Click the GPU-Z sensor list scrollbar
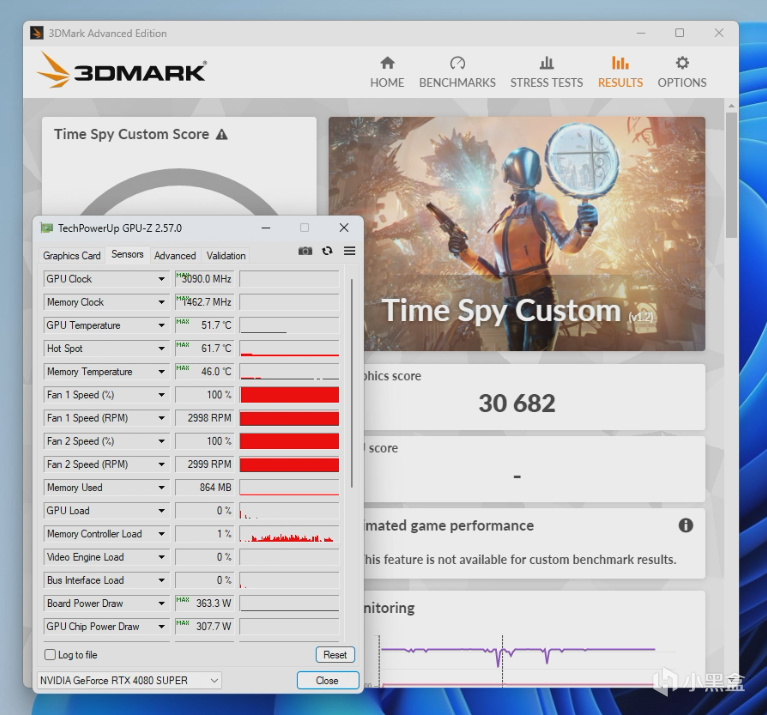Screen dimensions: 767x715 352,383
